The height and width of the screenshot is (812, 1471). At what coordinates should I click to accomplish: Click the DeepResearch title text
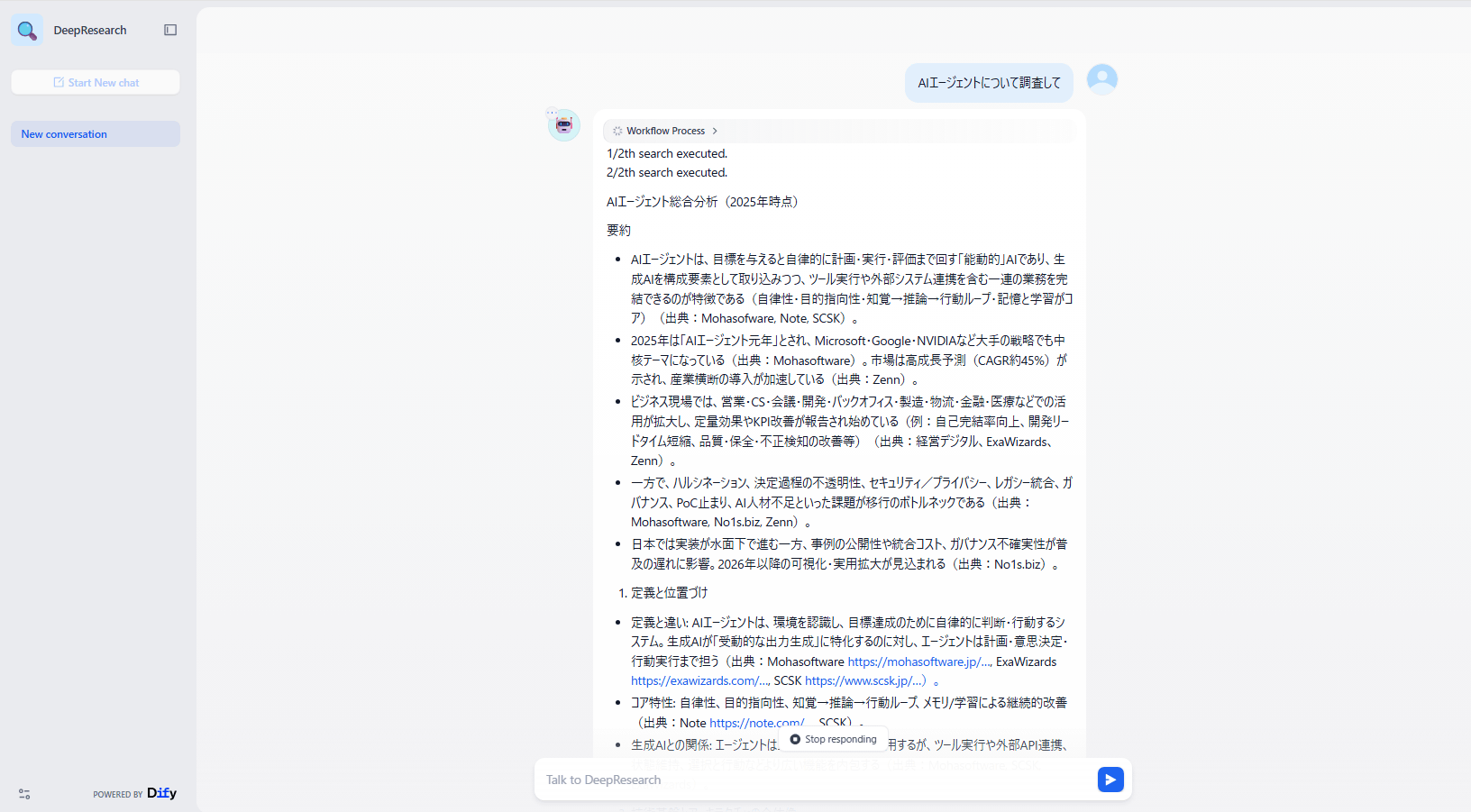(x=90, y=31)
